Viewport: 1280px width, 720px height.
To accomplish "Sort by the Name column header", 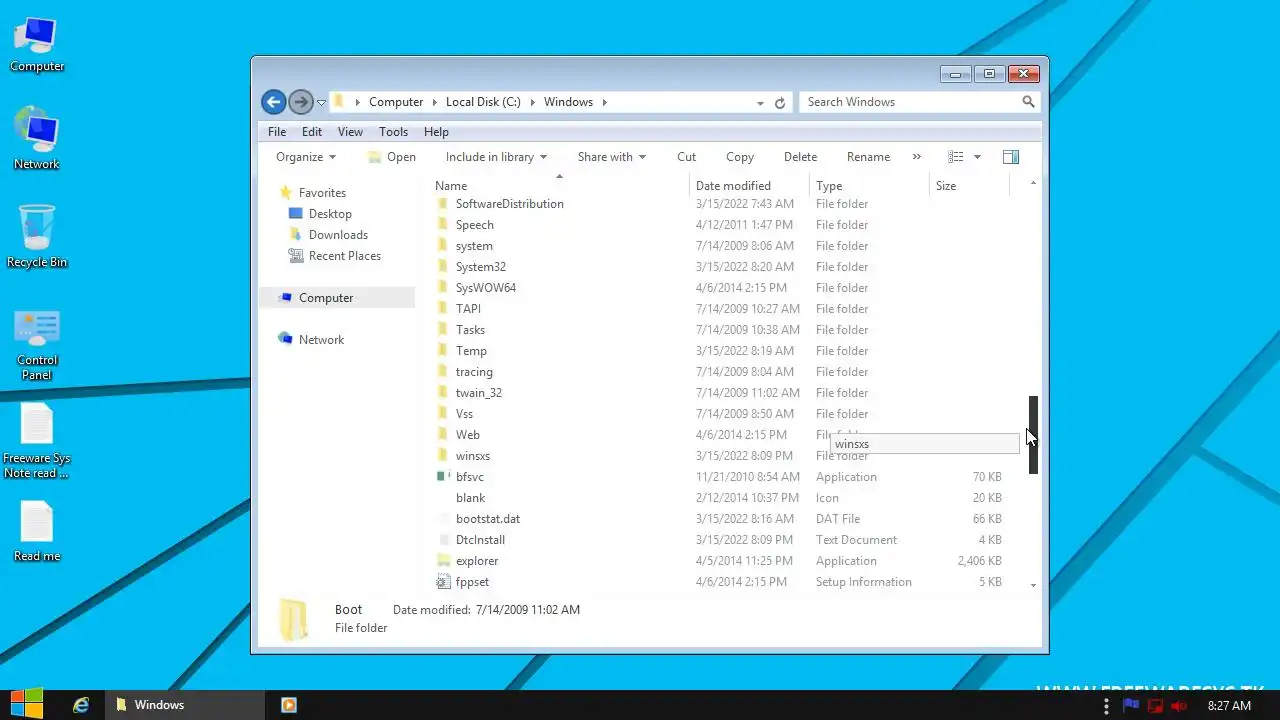I will [560, 186].
